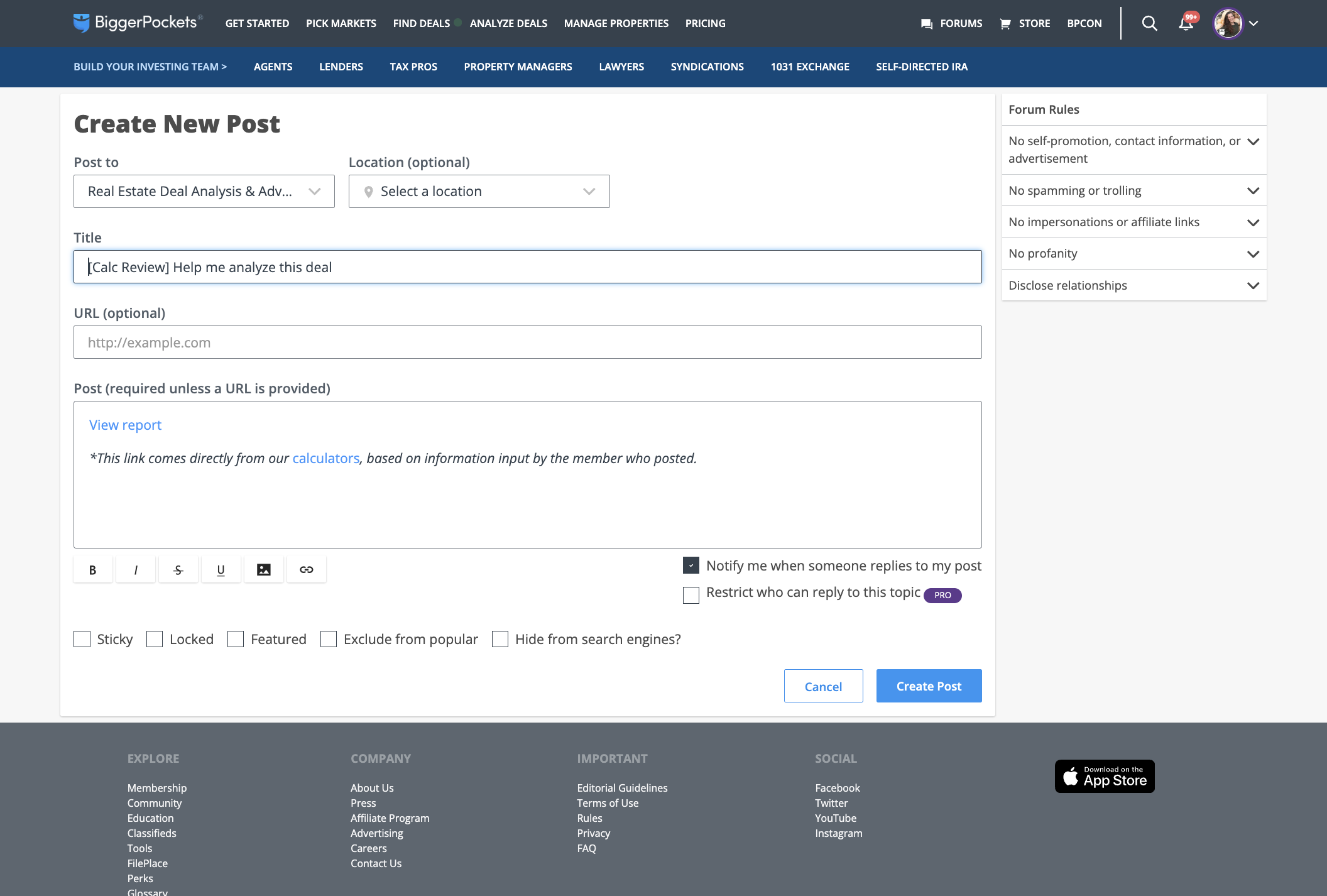Check the Sticky checkbox
Screen dimensions: 1327x896
click(x=82, y=639)
